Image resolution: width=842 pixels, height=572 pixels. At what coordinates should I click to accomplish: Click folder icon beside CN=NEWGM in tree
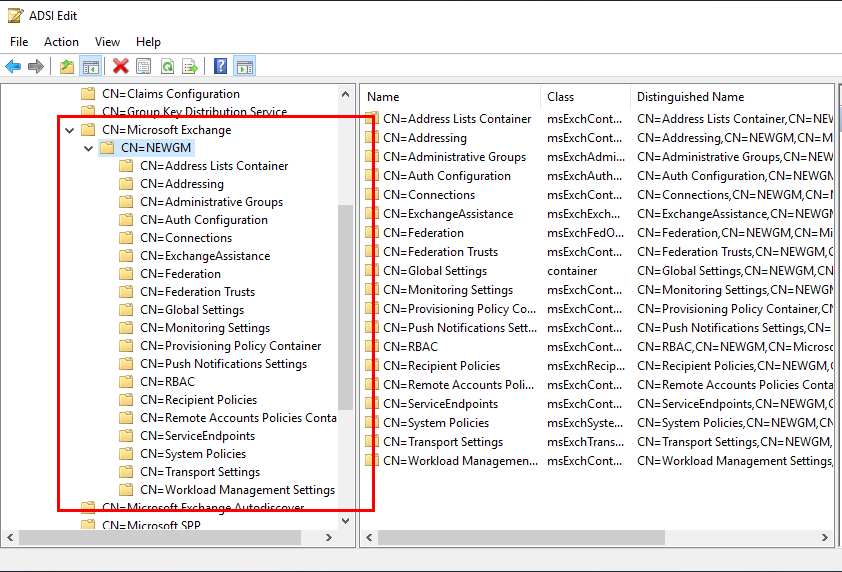[107, 148]
